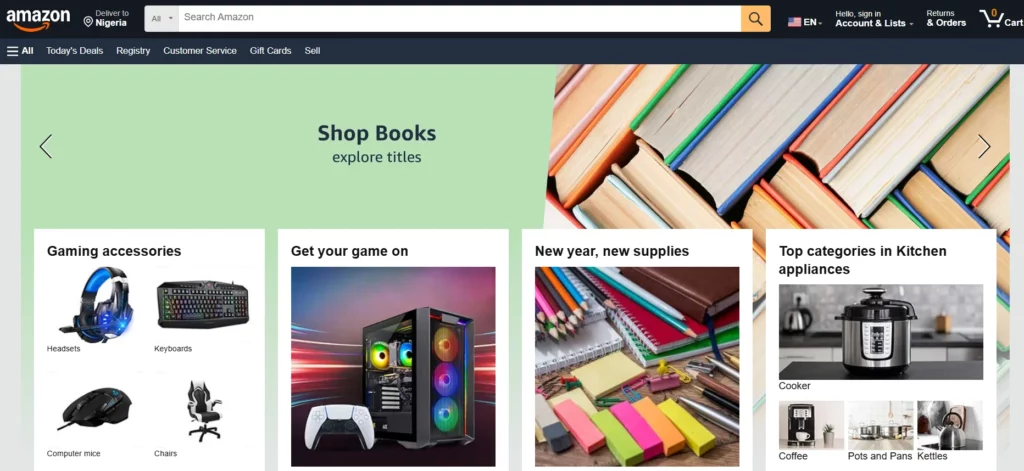Image resolution: width=1024 pixels, height=471 pixels.
Task: Open the Coffee kitchen appliance thumbnail
Action: tap(811, 425)
